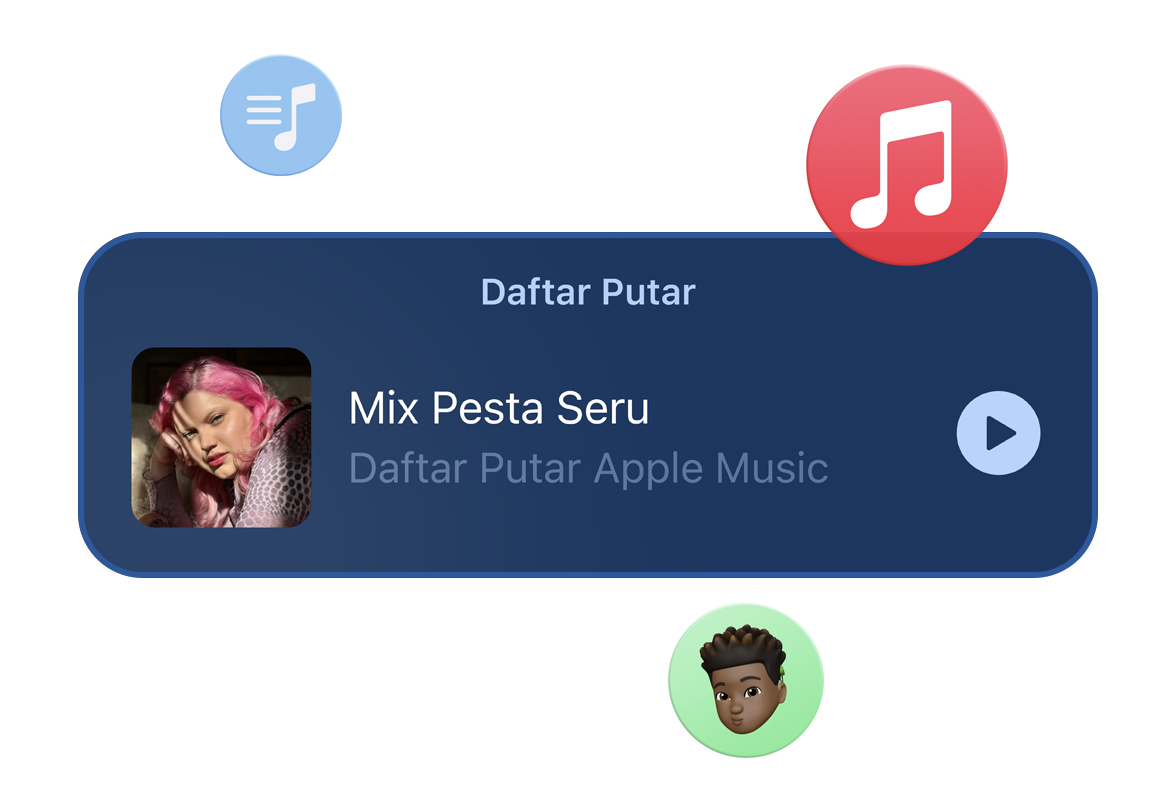Click the three lines on the playlist icon
Screen dimensions: 1176x808
263,110
